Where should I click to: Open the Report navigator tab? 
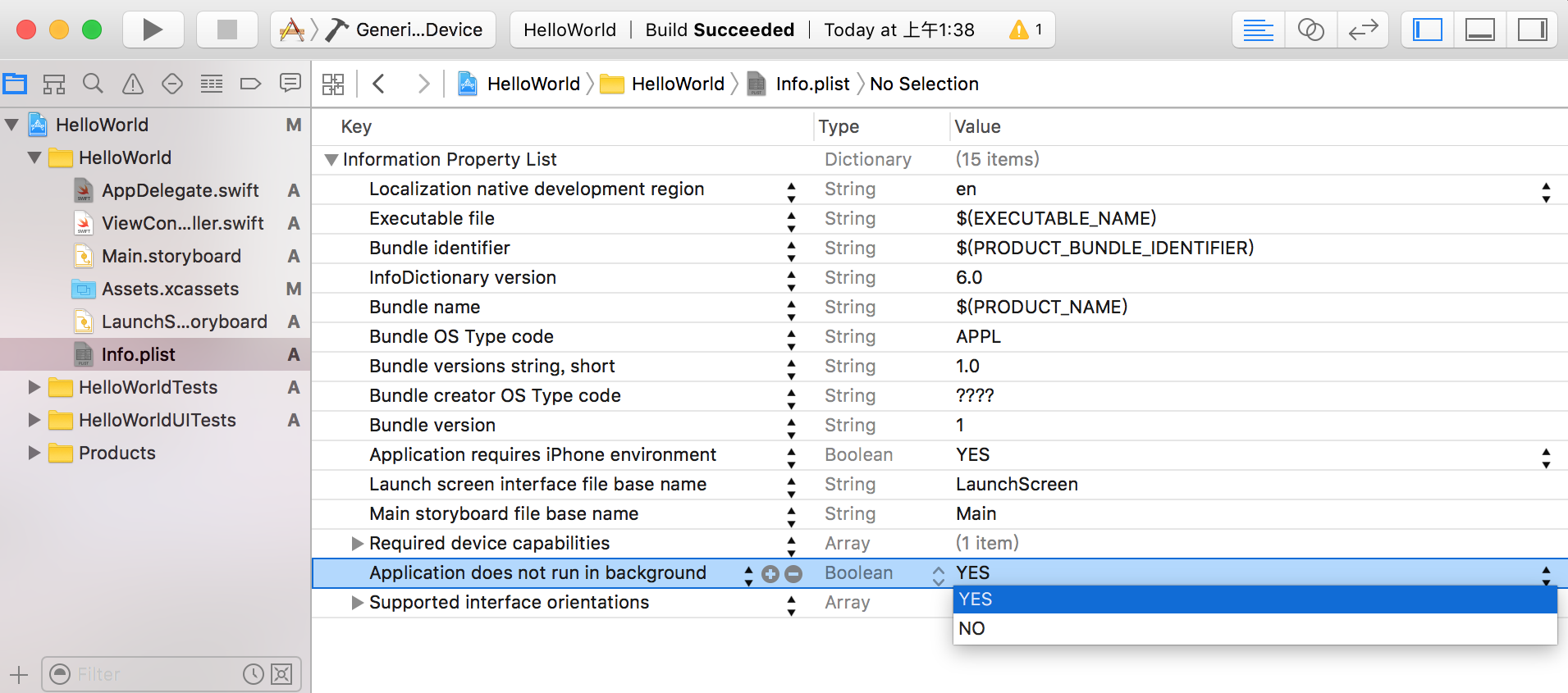pyautogui.click(x=290, y=84)
